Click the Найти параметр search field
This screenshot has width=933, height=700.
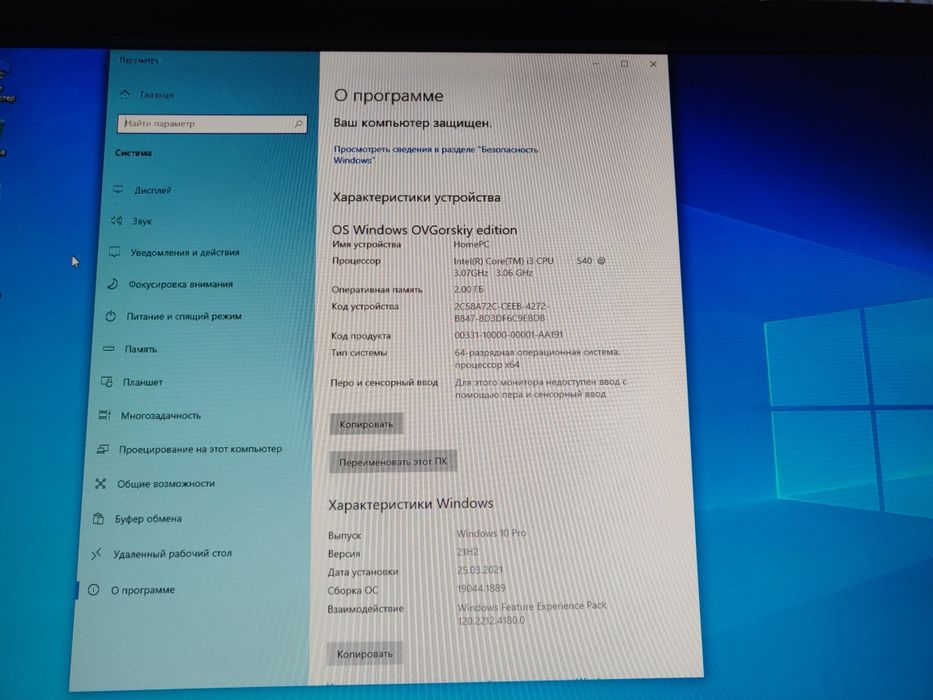(x=212, y=124)
